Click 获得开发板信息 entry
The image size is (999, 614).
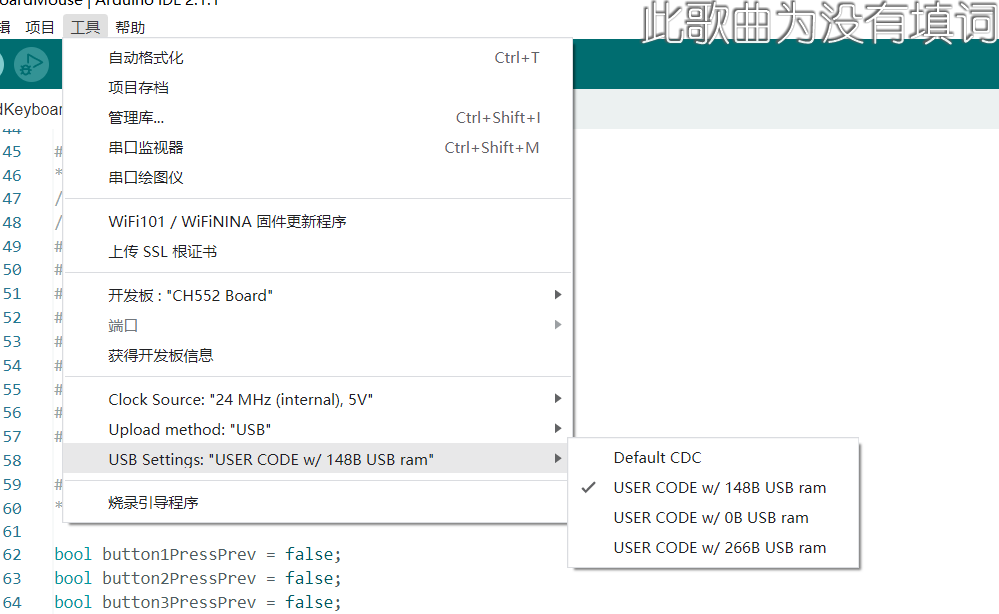click(317, 355)
